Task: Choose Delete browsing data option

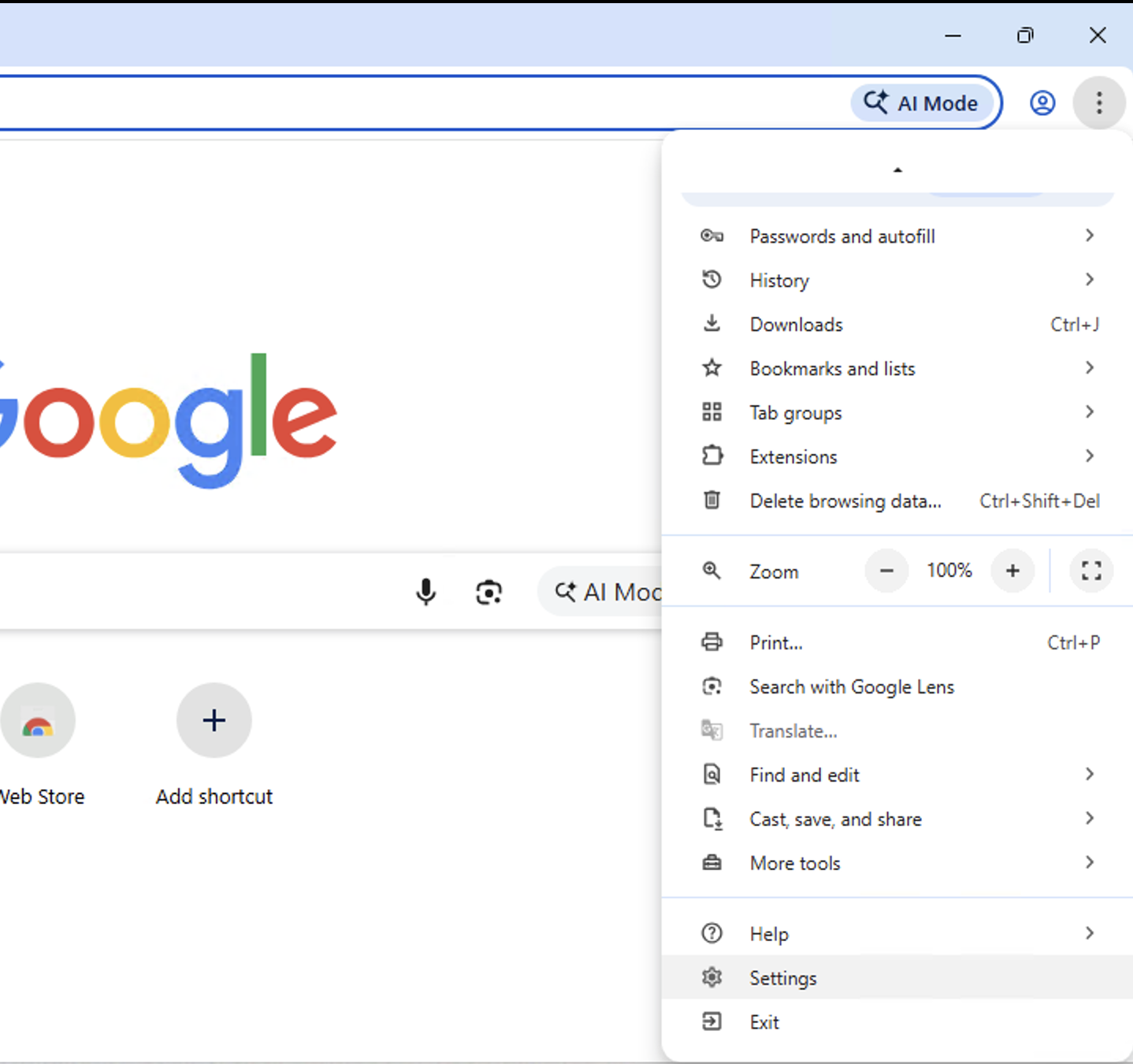Action: pyautogui.click(x=845, y=501)
